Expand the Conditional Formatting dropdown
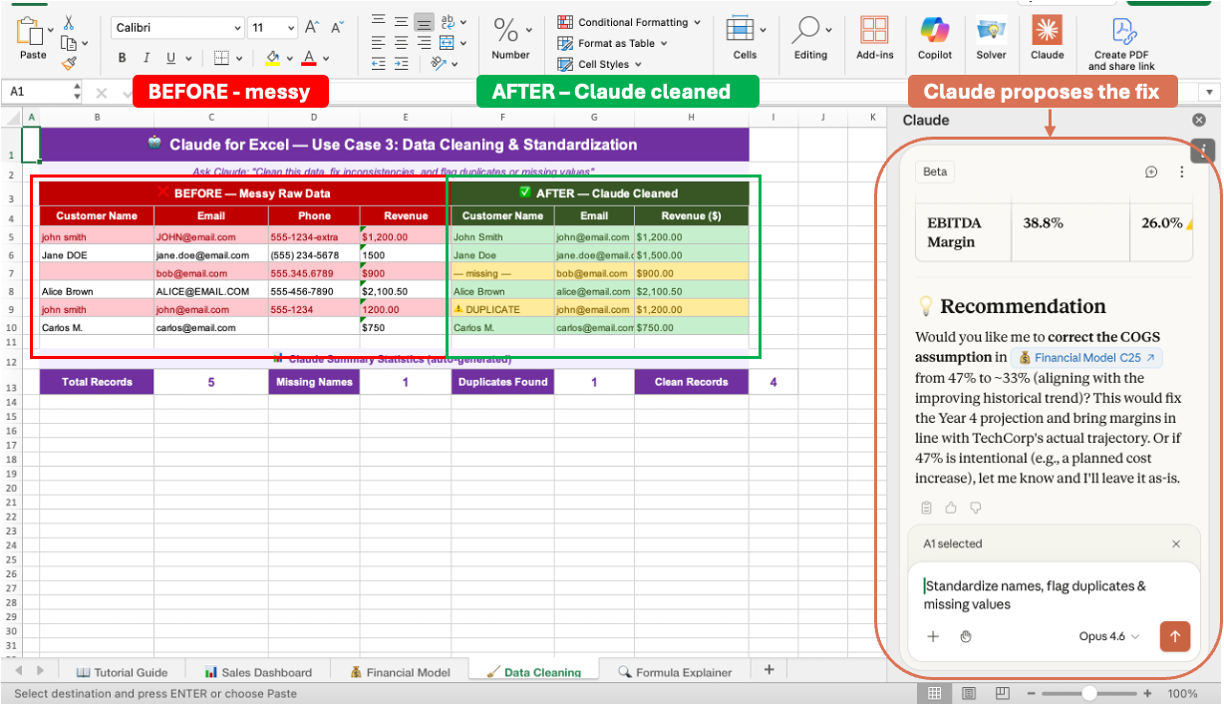 (695, 21)
